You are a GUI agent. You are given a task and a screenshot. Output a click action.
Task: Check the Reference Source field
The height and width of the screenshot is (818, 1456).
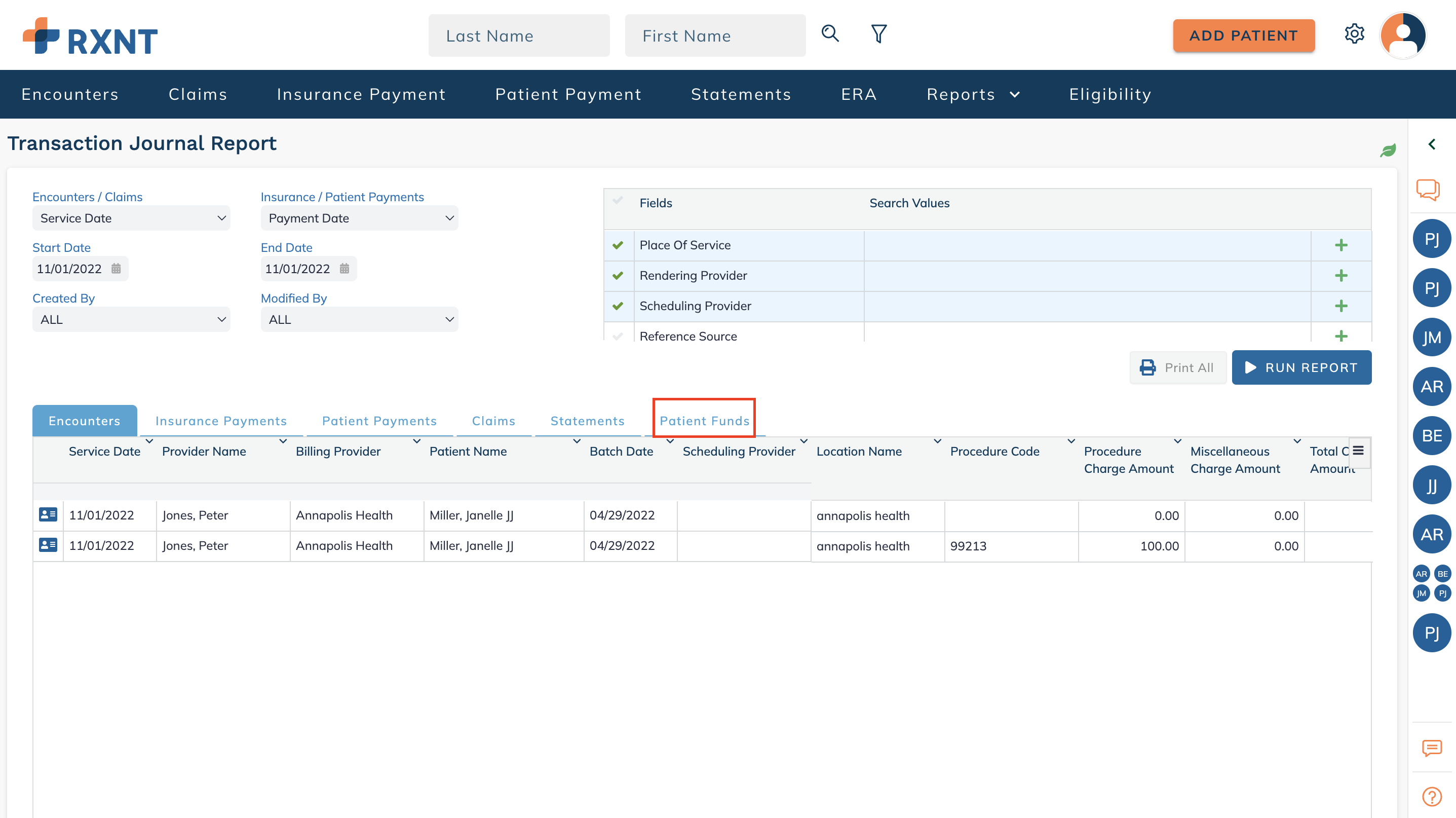point(618,336)
